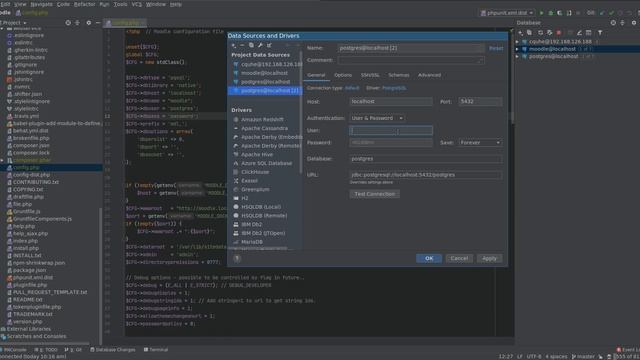Select Apache Cassandra driver
The height and width of the screenshot is (360, 640).
point(264,128)
